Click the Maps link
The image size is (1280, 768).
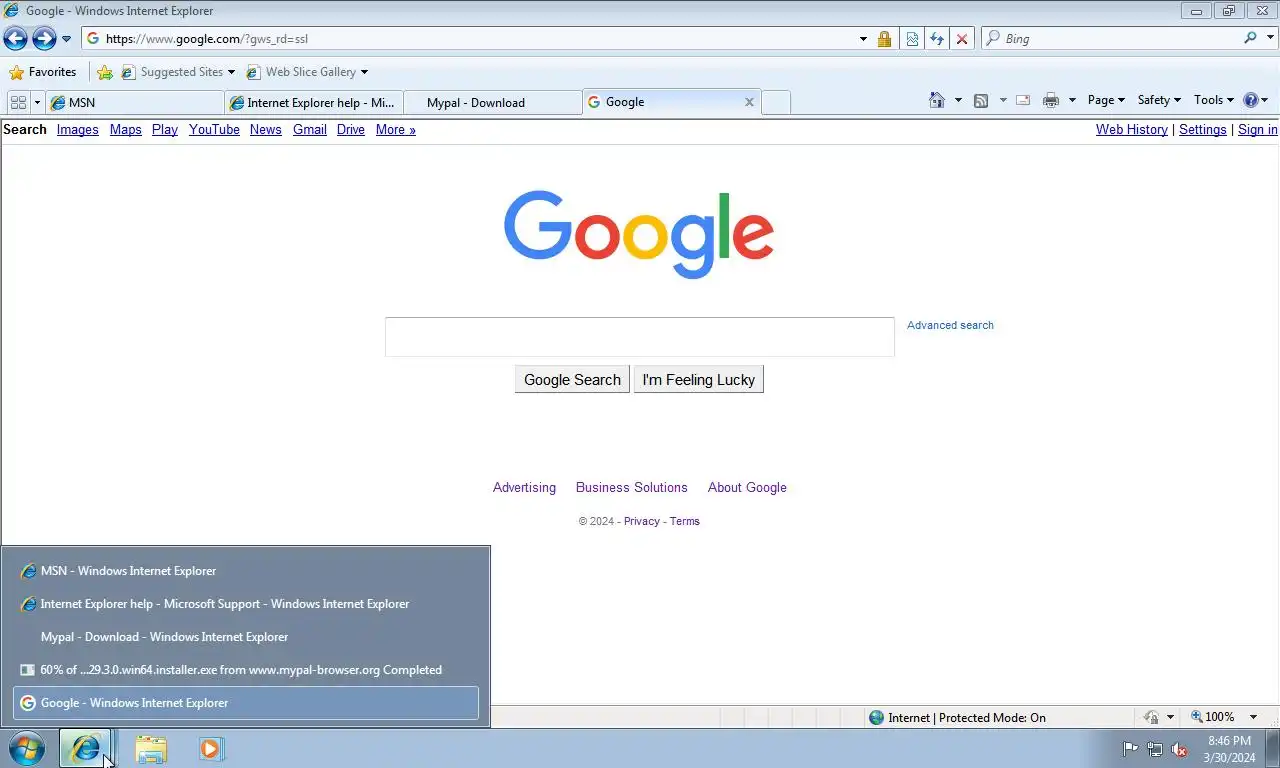(x=125, y=129)
